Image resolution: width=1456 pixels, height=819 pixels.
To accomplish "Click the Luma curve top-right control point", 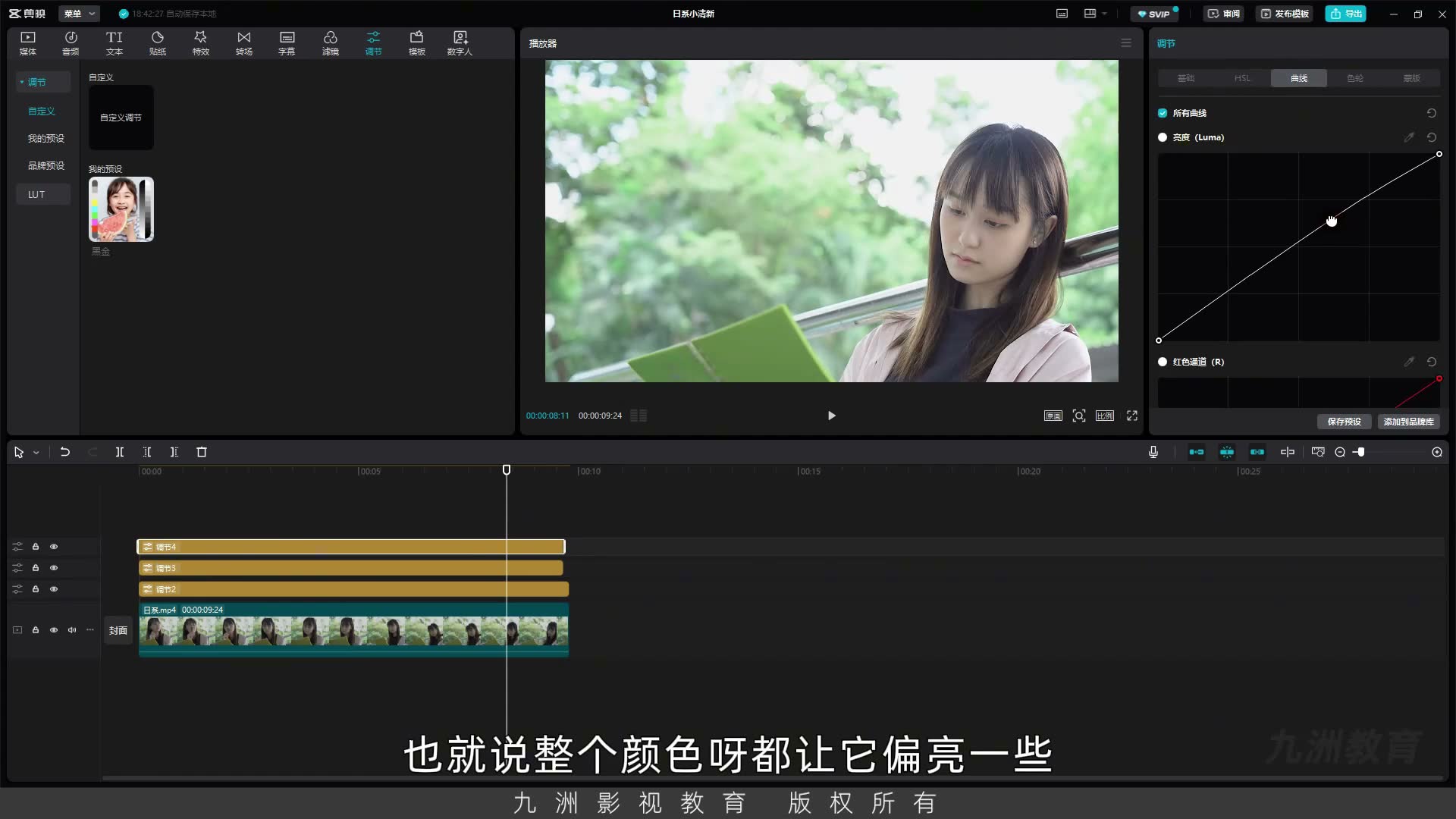I will (x=1439, y=154).
